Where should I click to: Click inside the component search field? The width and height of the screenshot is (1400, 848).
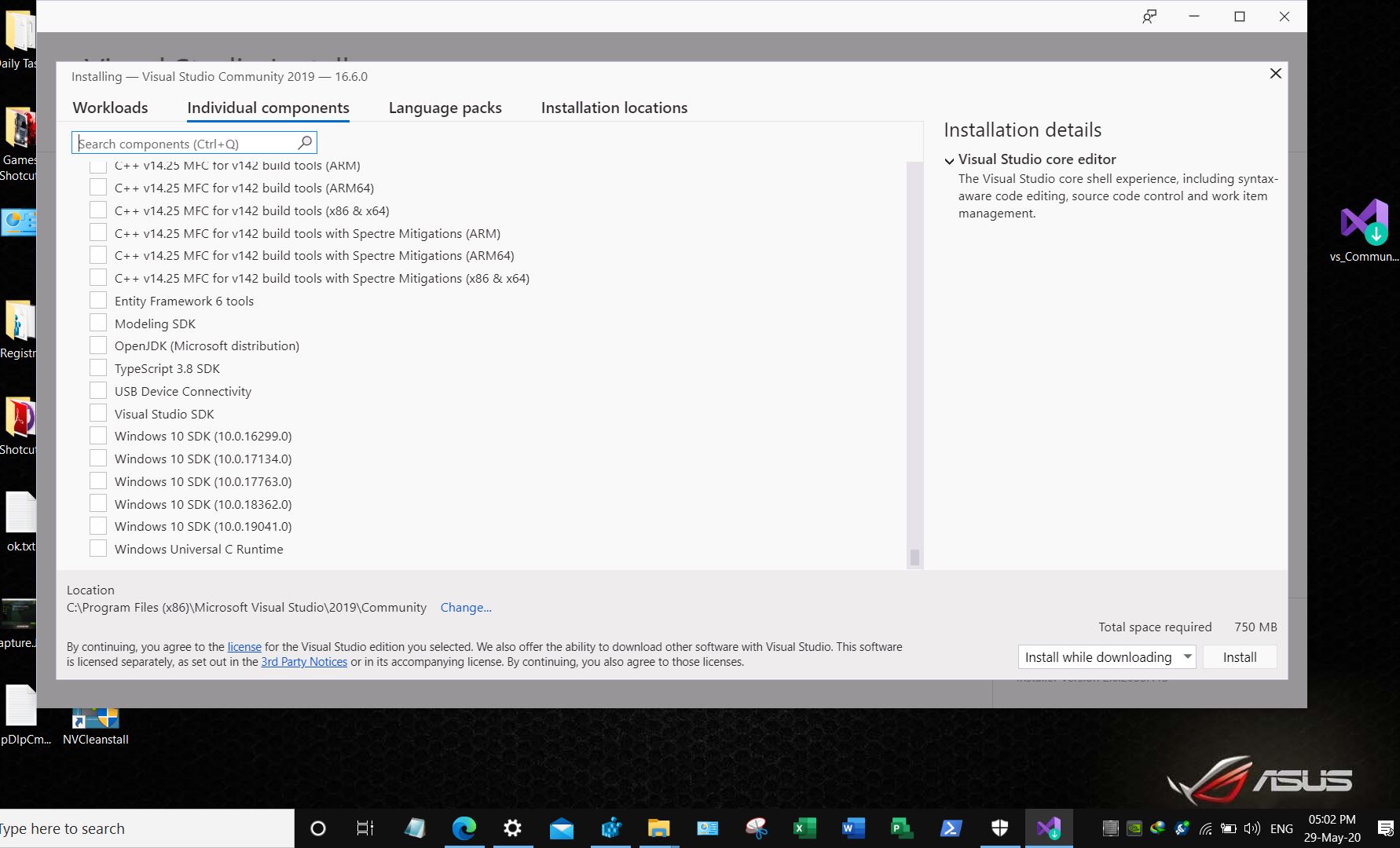(x=181, y=143)
